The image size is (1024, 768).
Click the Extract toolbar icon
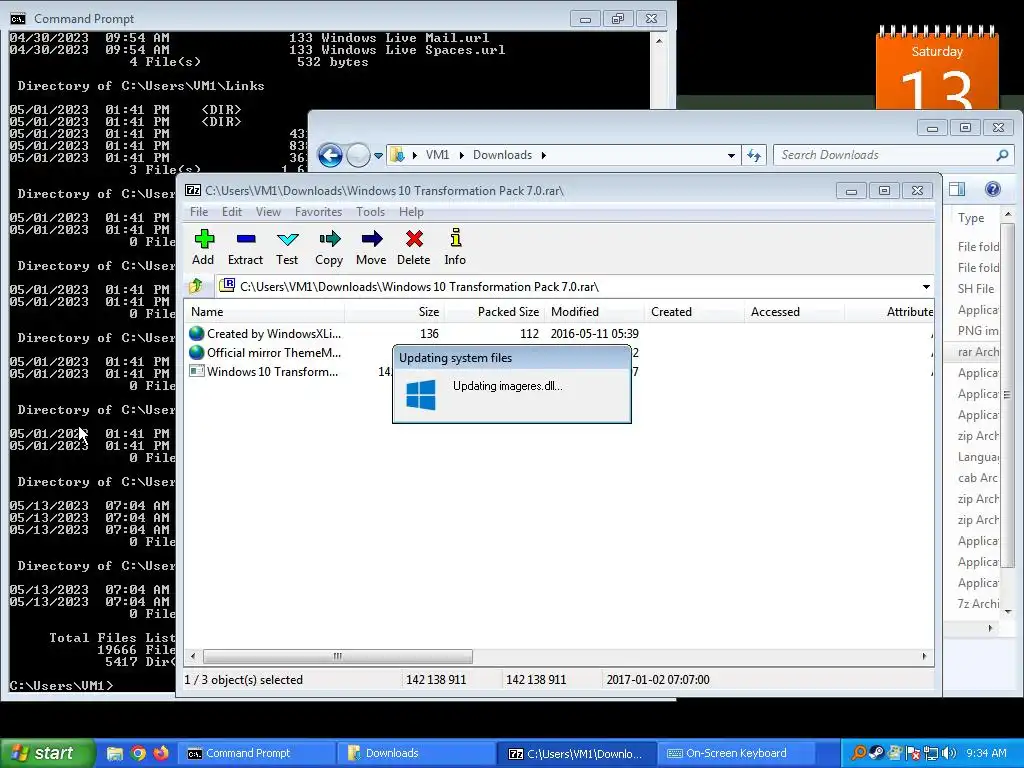pyautogui.click(x=246, y=239)
